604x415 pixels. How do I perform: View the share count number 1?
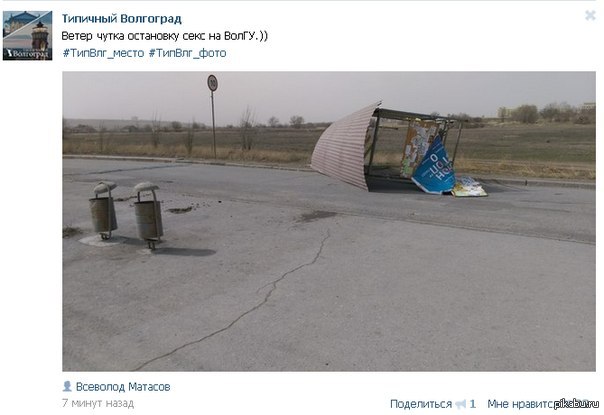(473, 404)
